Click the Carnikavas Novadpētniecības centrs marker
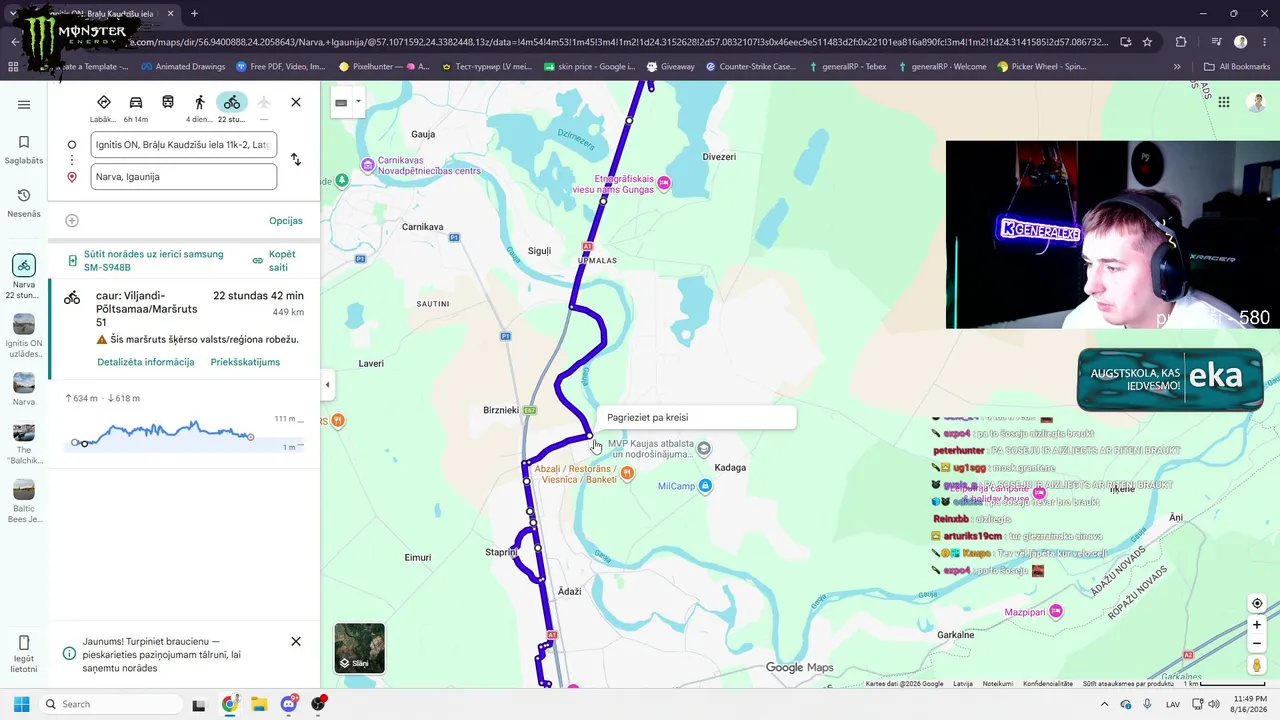This screenshot has width=1280, height=720. coord(368,165)
